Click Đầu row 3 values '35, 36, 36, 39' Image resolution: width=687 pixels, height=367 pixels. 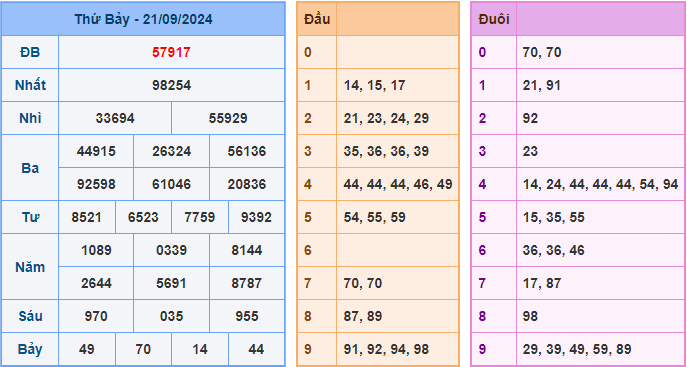coord(386,152)
